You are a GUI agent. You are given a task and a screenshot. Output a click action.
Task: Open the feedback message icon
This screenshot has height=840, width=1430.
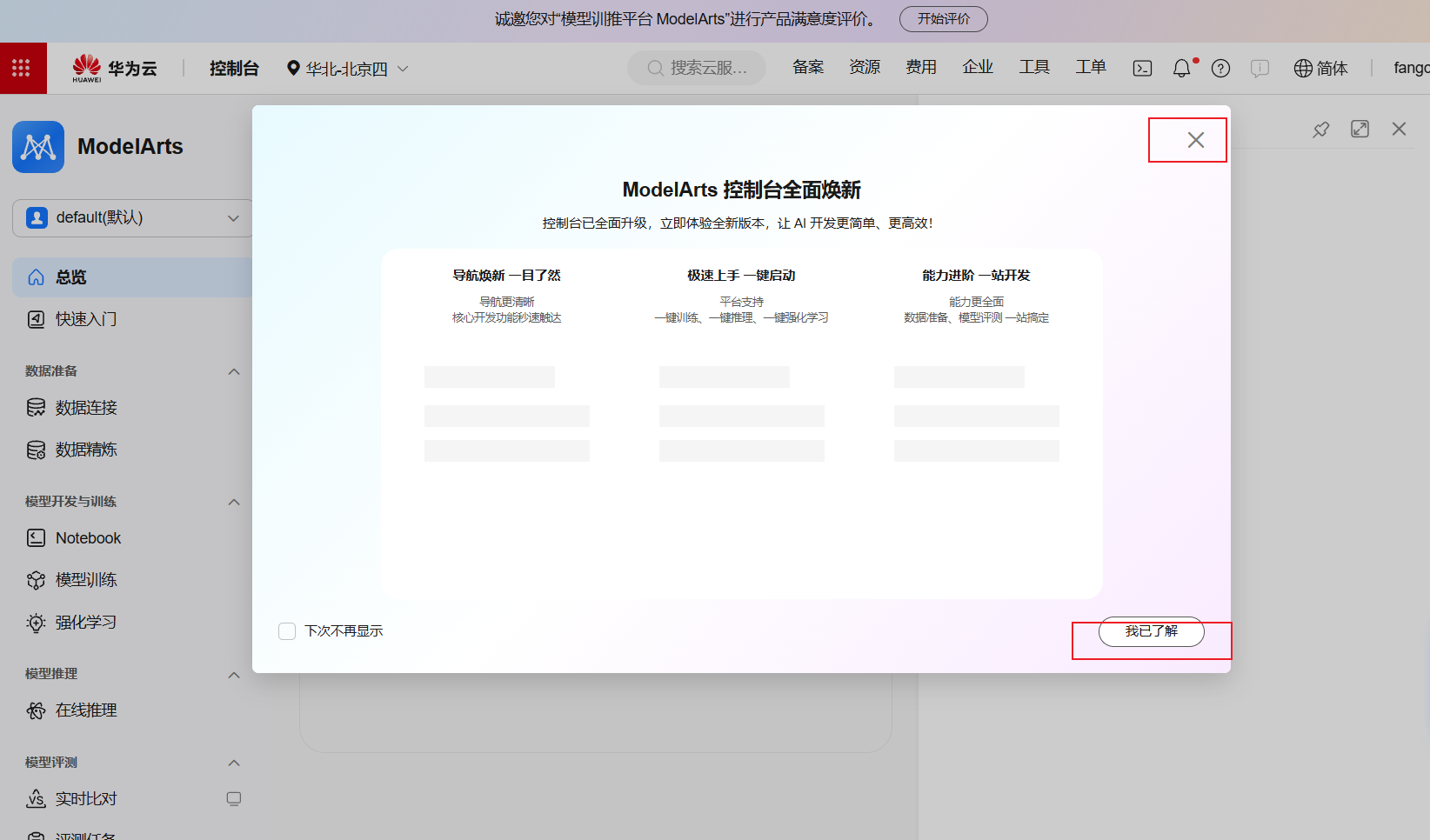click(1260, 68)
